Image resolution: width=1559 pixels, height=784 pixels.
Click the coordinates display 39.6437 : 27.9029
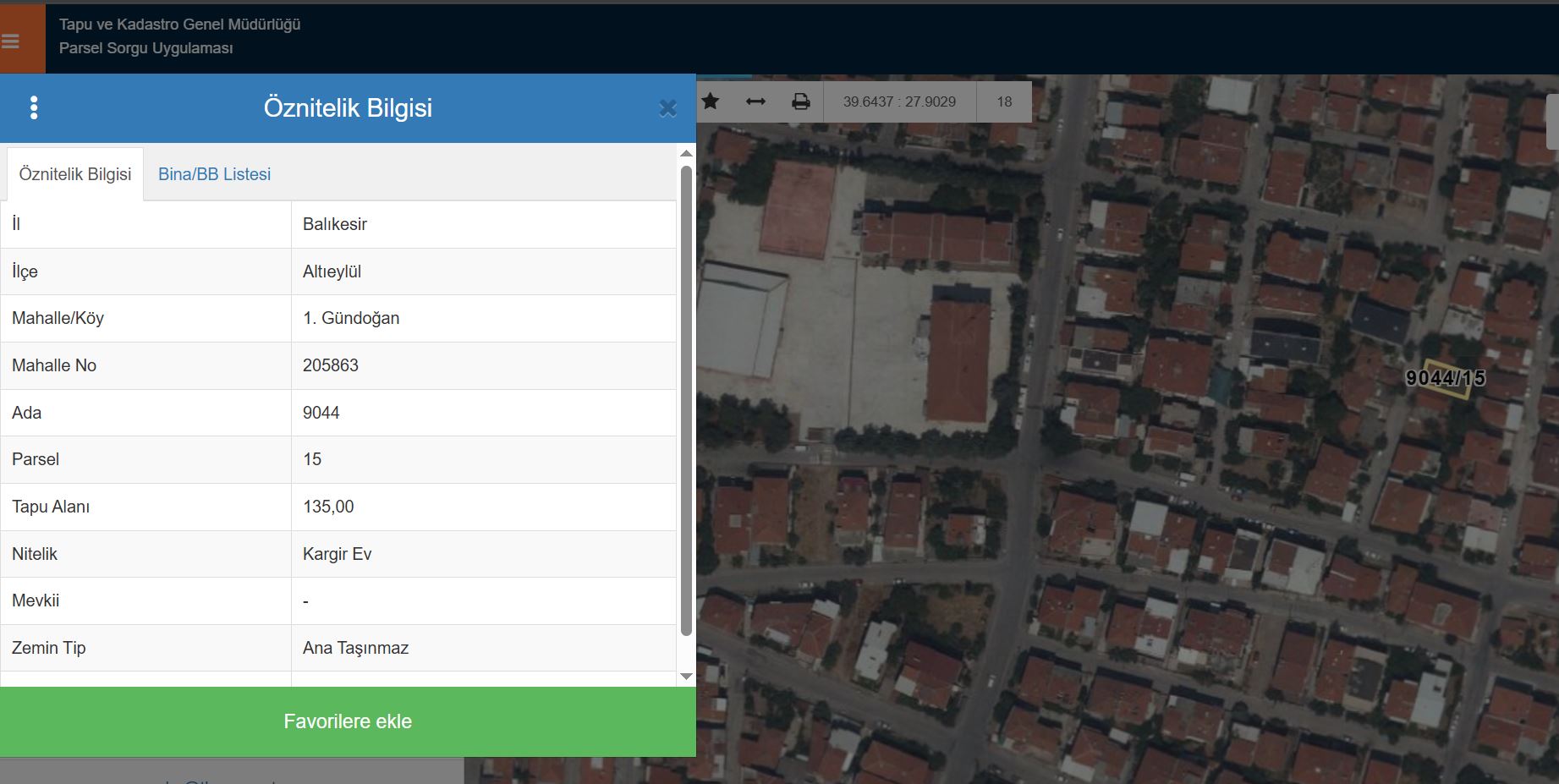[899, 101]
